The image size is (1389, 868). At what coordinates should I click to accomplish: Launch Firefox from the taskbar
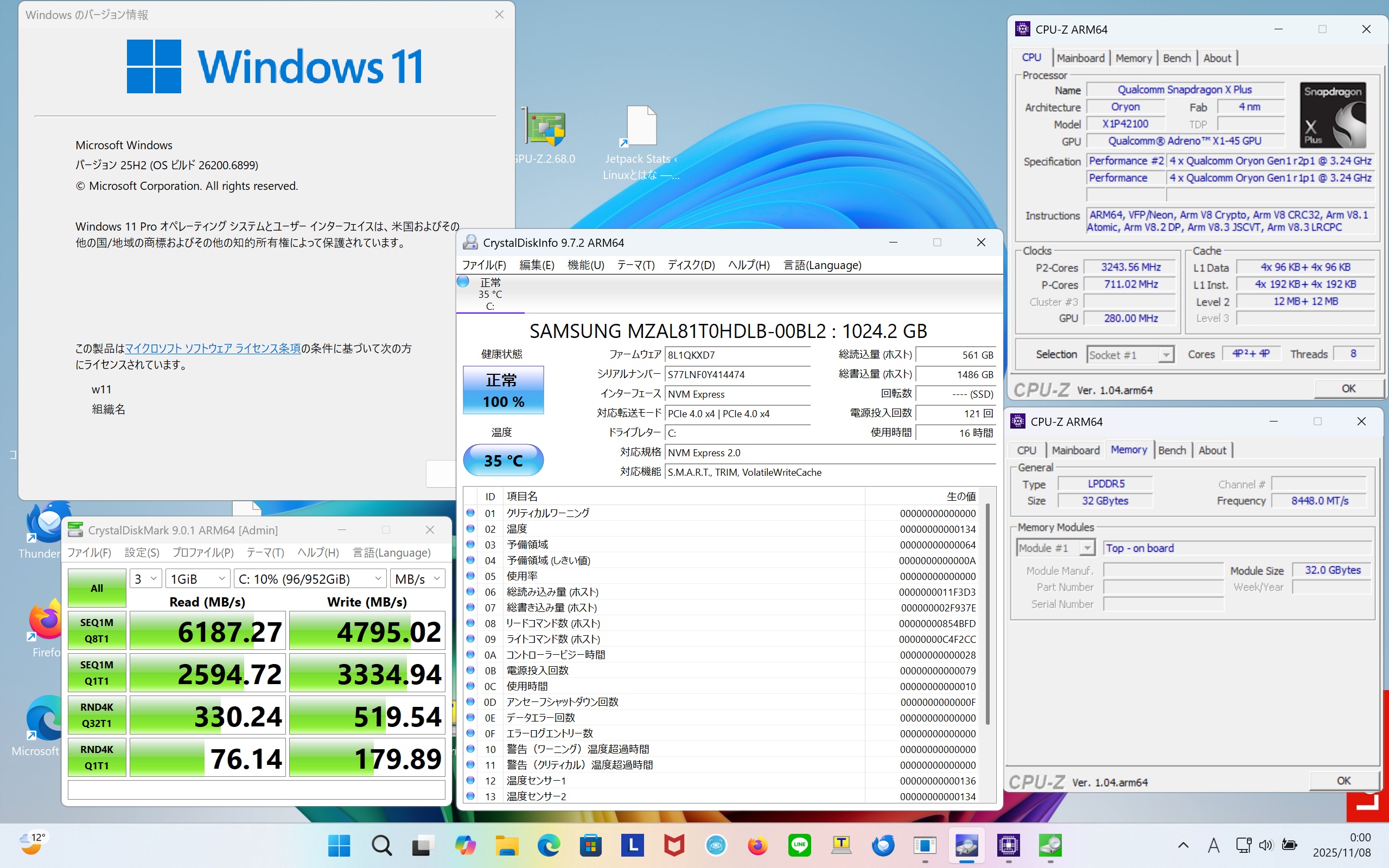(x=757, y=845)
